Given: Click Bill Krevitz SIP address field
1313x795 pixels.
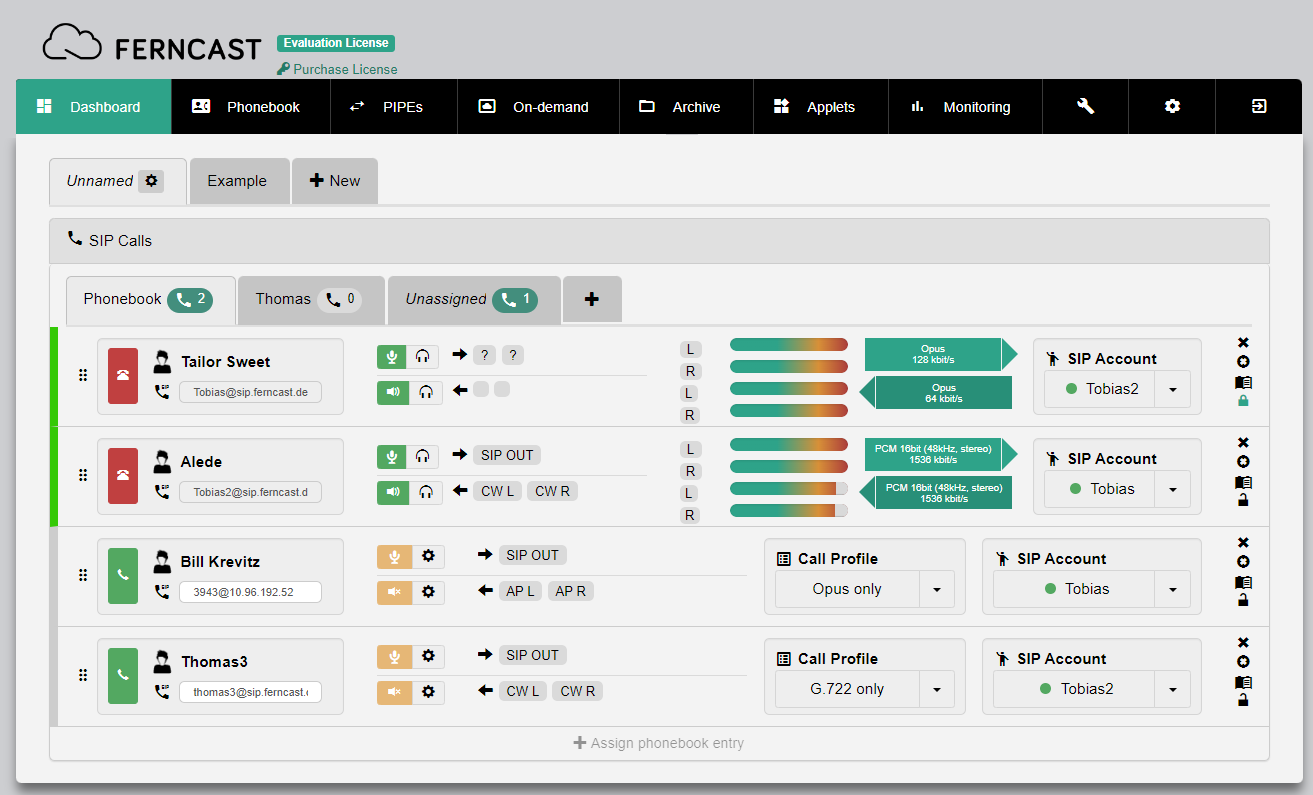Looking at the screenshot, I should [x=250, y=592].
